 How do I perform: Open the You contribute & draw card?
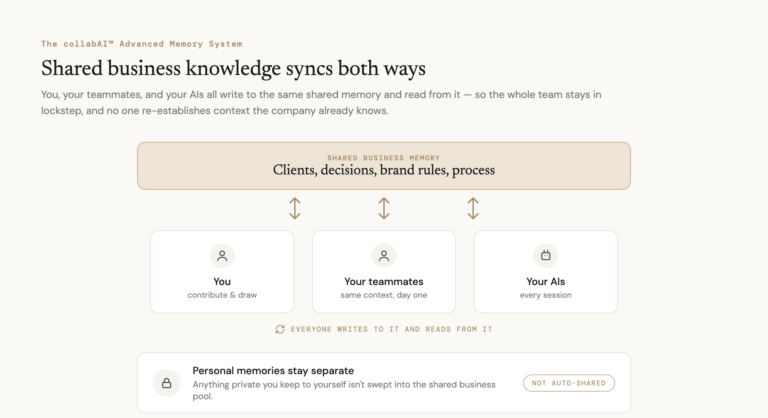click(x=222, y=271)
